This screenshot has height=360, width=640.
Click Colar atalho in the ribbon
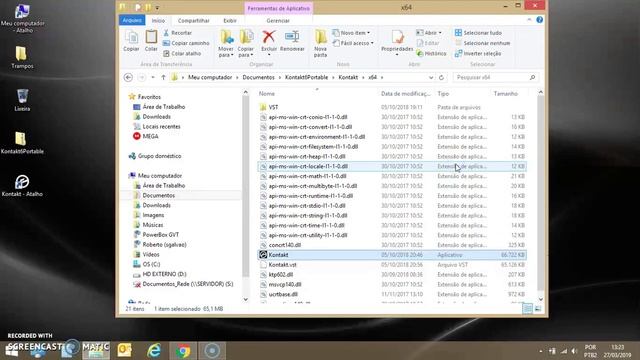(x=182, y=53)
